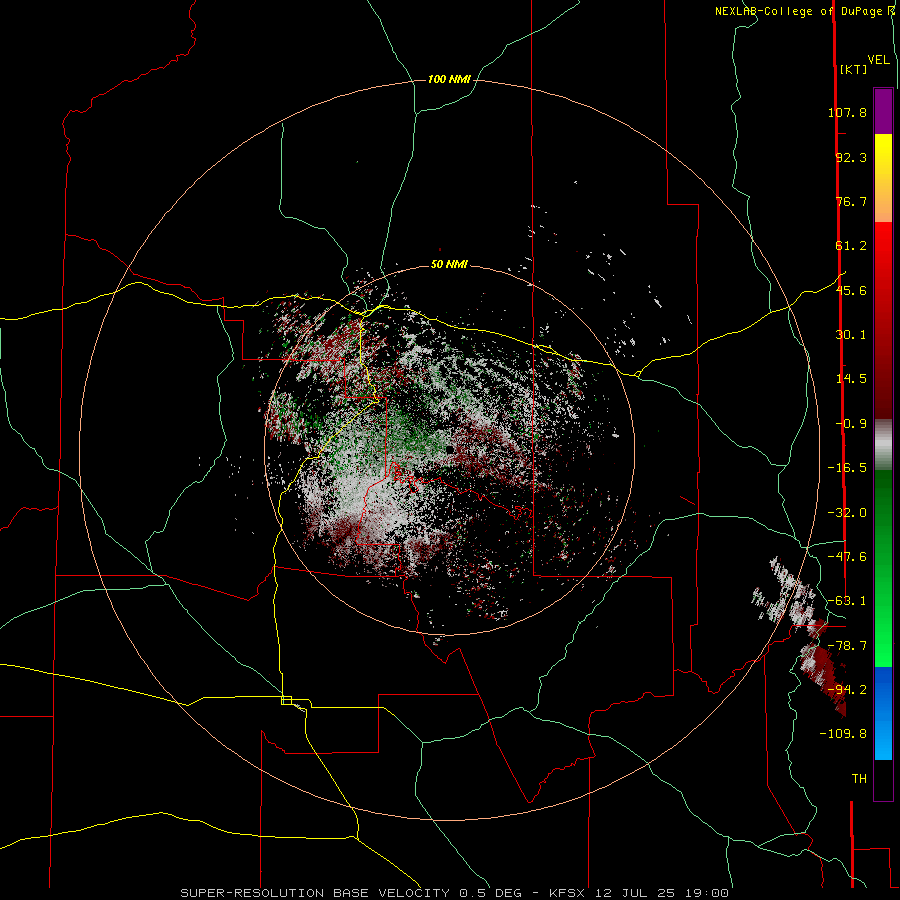The width and height of the screenshot is (900, 900).
Task: Click the purple segment of the velocity color bar
Action: coord(883,111)
